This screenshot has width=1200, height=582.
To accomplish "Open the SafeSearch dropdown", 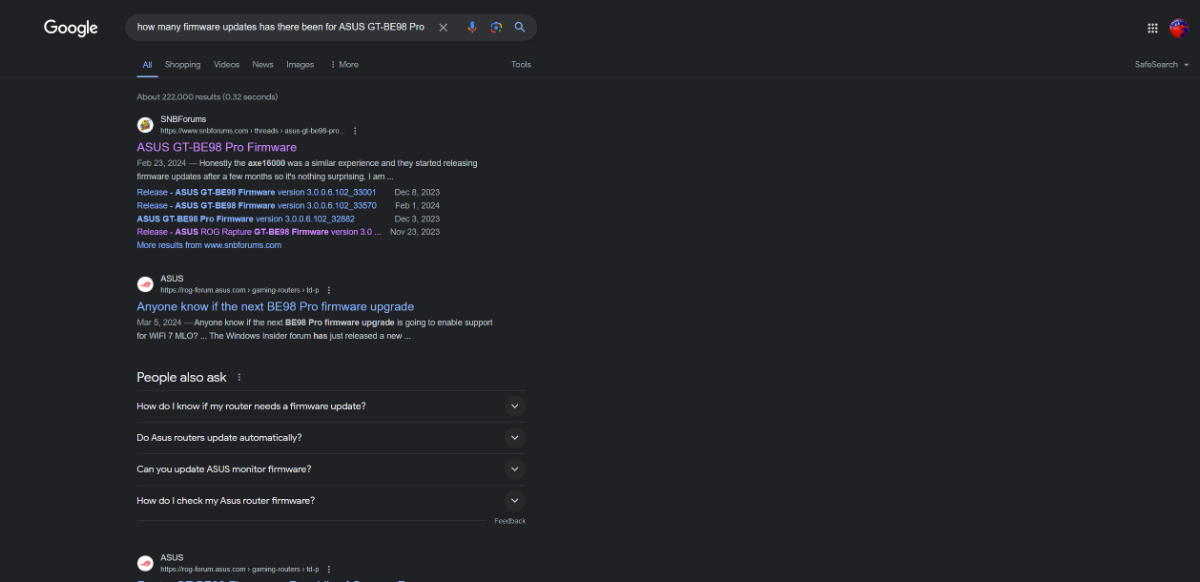I will point(1162,65).
